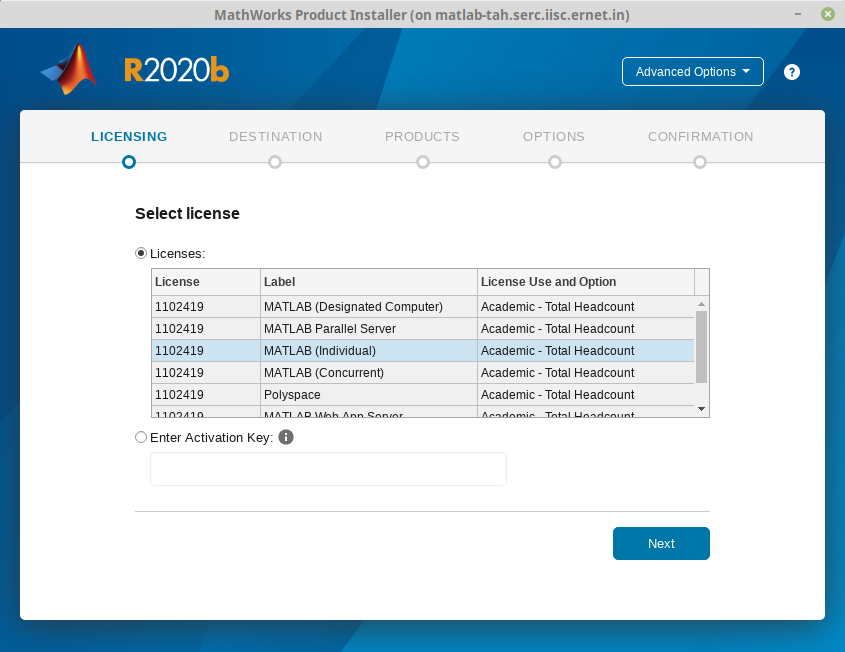Click the Confirmation step circle marker
The image size is (845, 652).
(x=700, y=162)
